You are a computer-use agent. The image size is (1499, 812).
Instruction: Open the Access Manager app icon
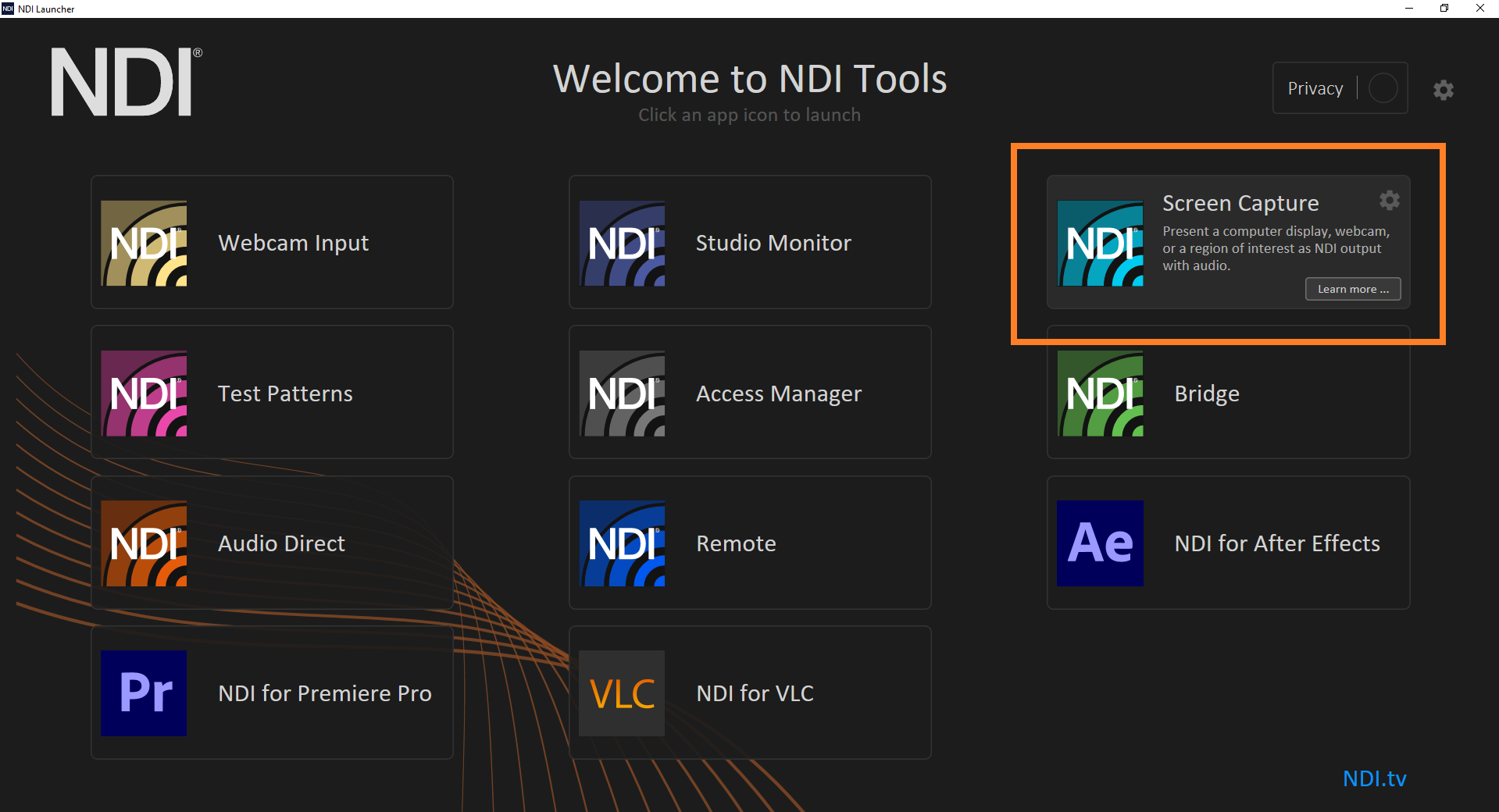622,393
